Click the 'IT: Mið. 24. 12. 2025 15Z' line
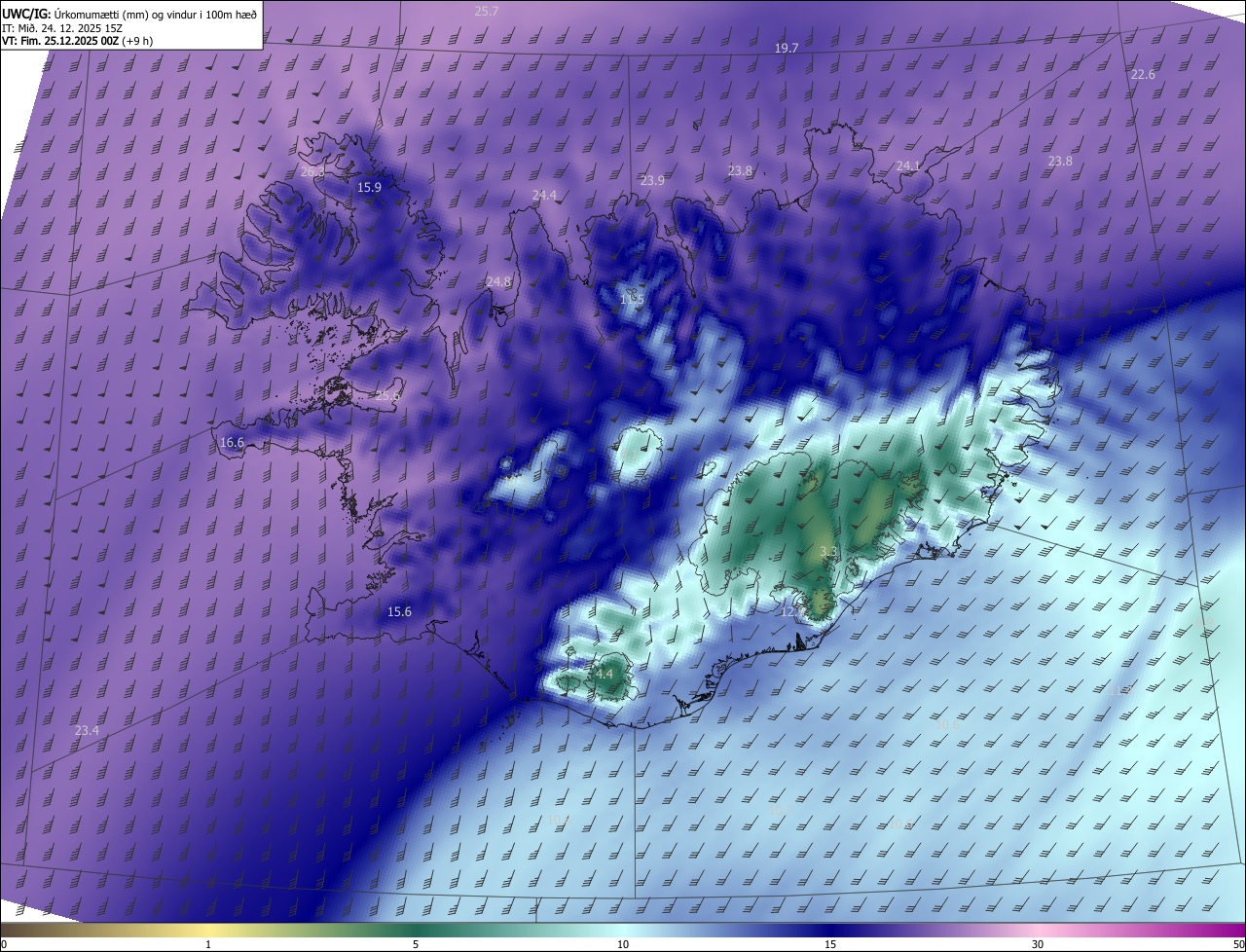Image resolution: width=1246 pixels, height=952 pixels. [62, 28]
